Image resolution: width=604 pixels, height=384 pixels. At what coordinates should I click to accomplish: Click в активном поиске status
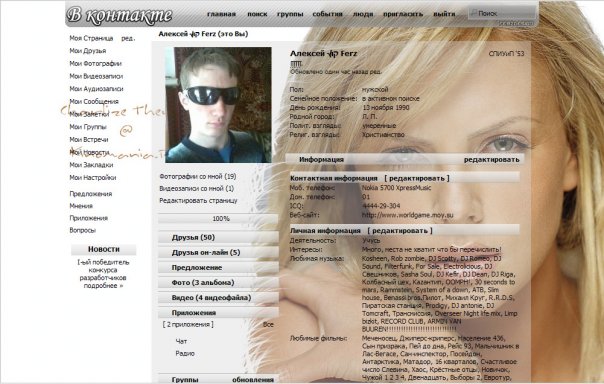391,99
